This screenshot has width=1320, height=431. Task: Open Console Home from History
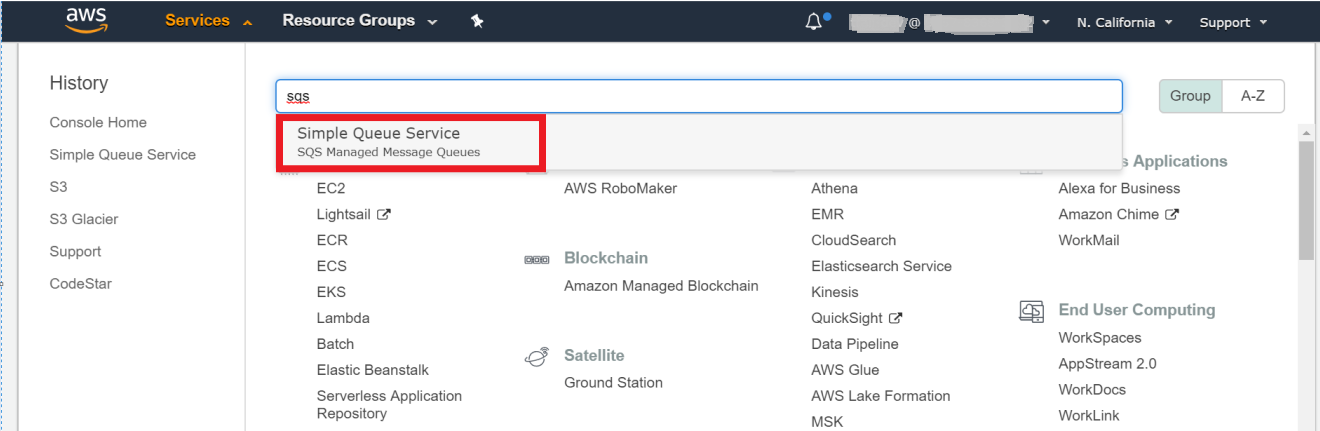(98, 122)
